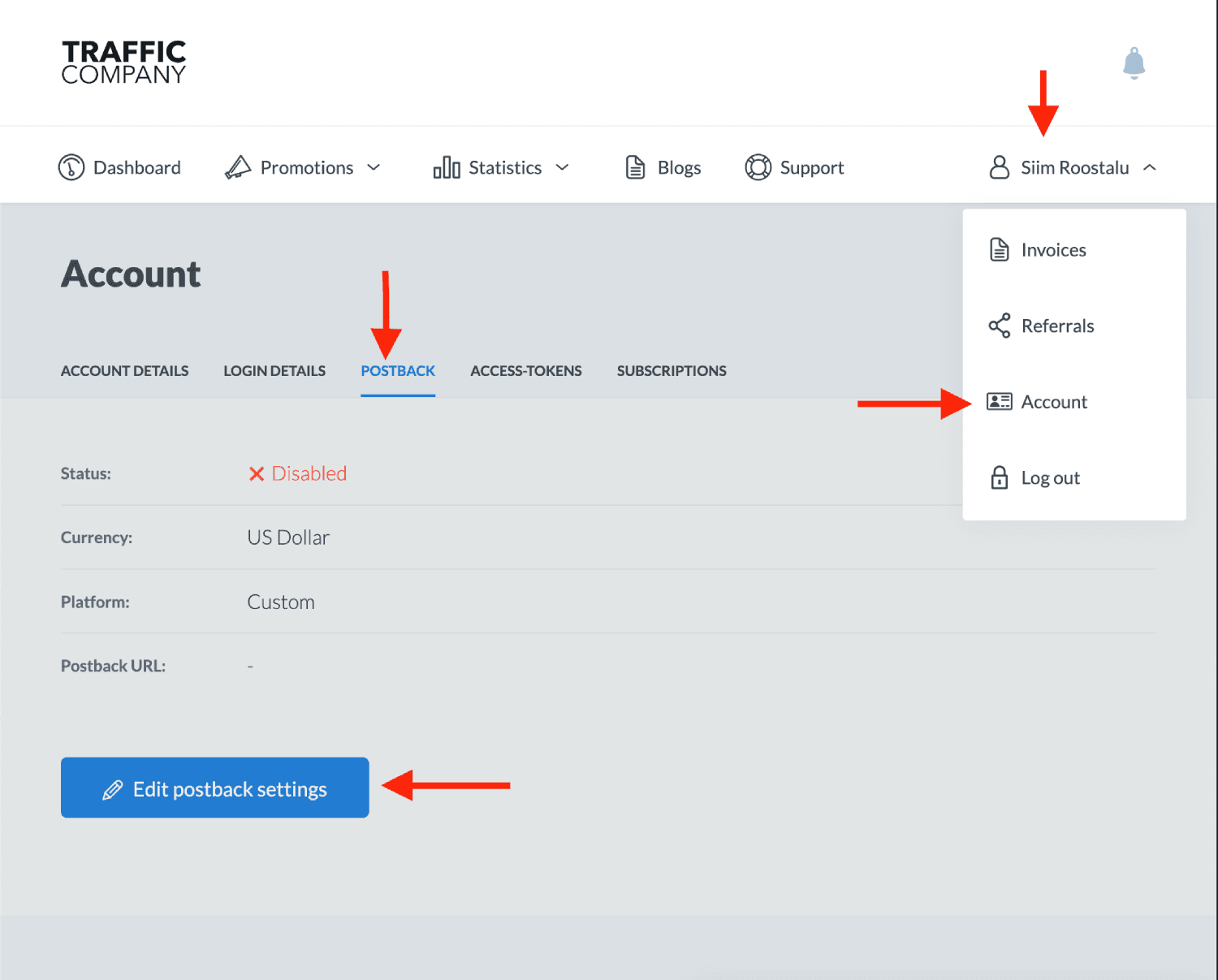Click the user profile icon
Image resolution: width=1218 pixels, height=980 pixels.
[1000, 167]
